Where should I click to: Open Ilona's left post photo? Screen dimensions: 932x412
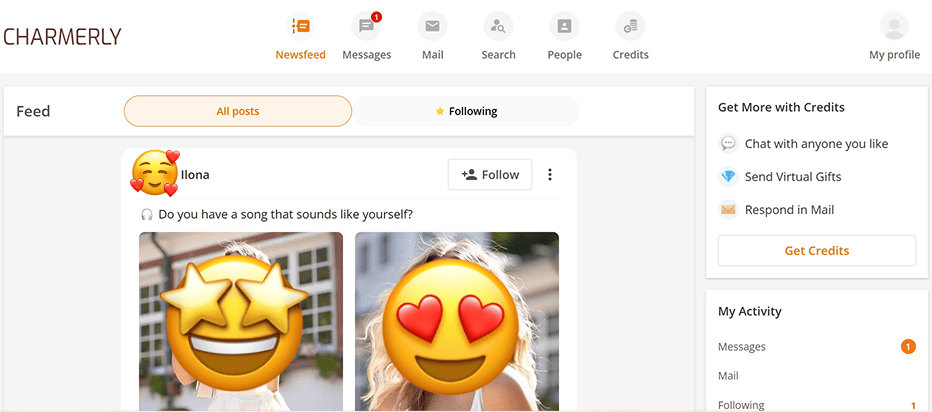241,320
